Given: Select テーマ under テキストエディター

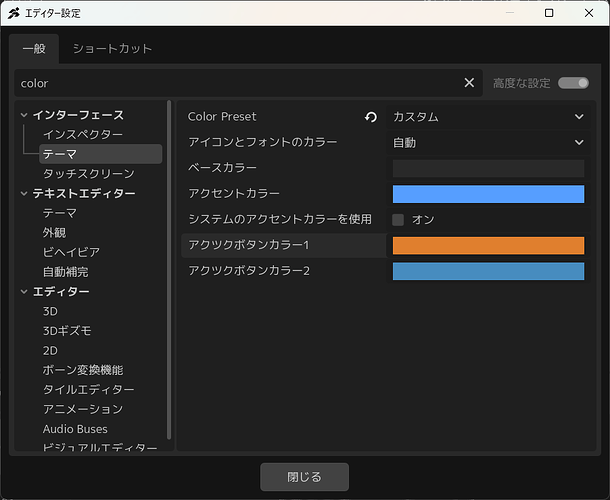Looking at the screenshot, I should tap(60, 213).
